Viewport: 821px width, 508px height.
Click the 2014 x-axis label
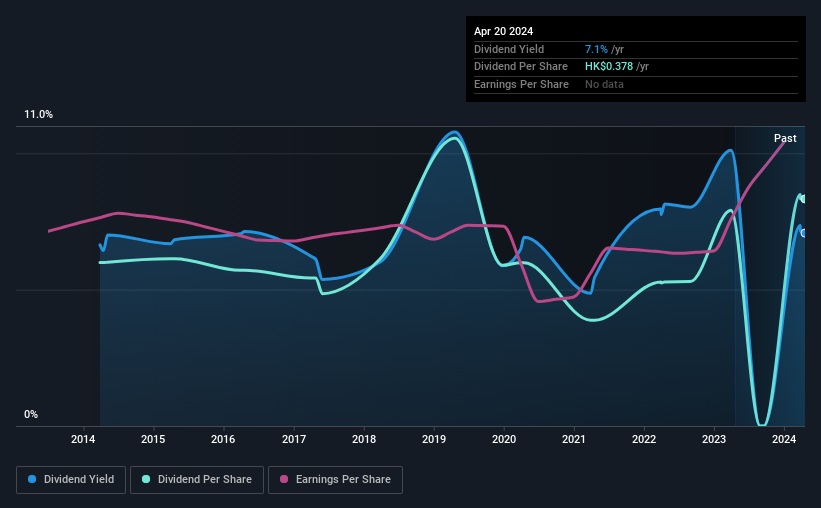(x=83, y=439)
